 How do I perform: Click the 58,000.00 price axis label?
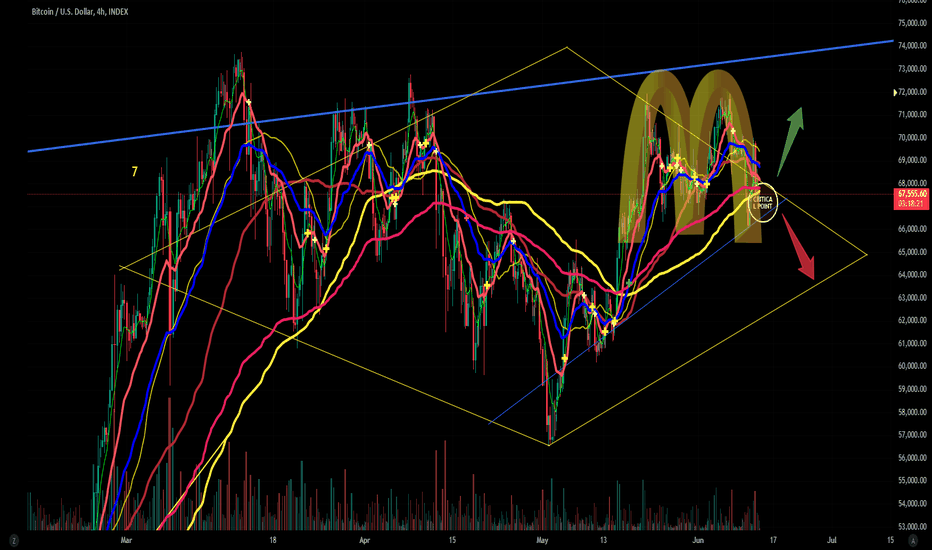coord(912,412)
